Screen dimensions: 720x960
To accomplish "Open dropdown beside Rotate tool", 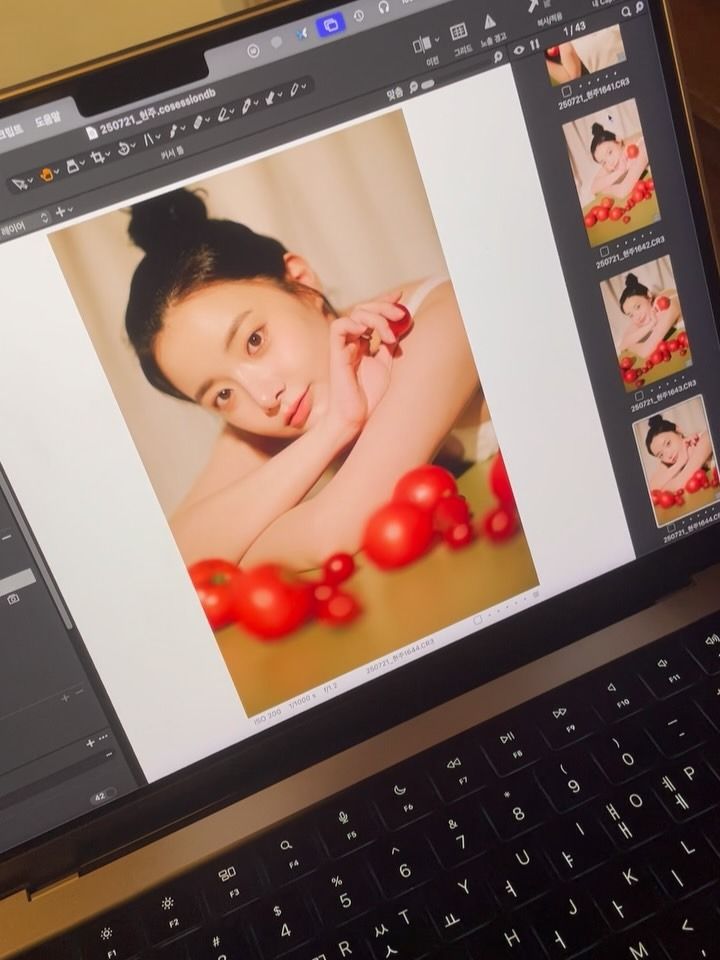I will tap(134, 146).
